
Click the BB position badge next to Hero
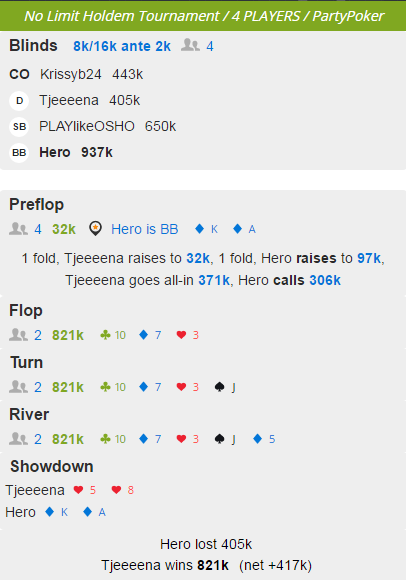19,152
